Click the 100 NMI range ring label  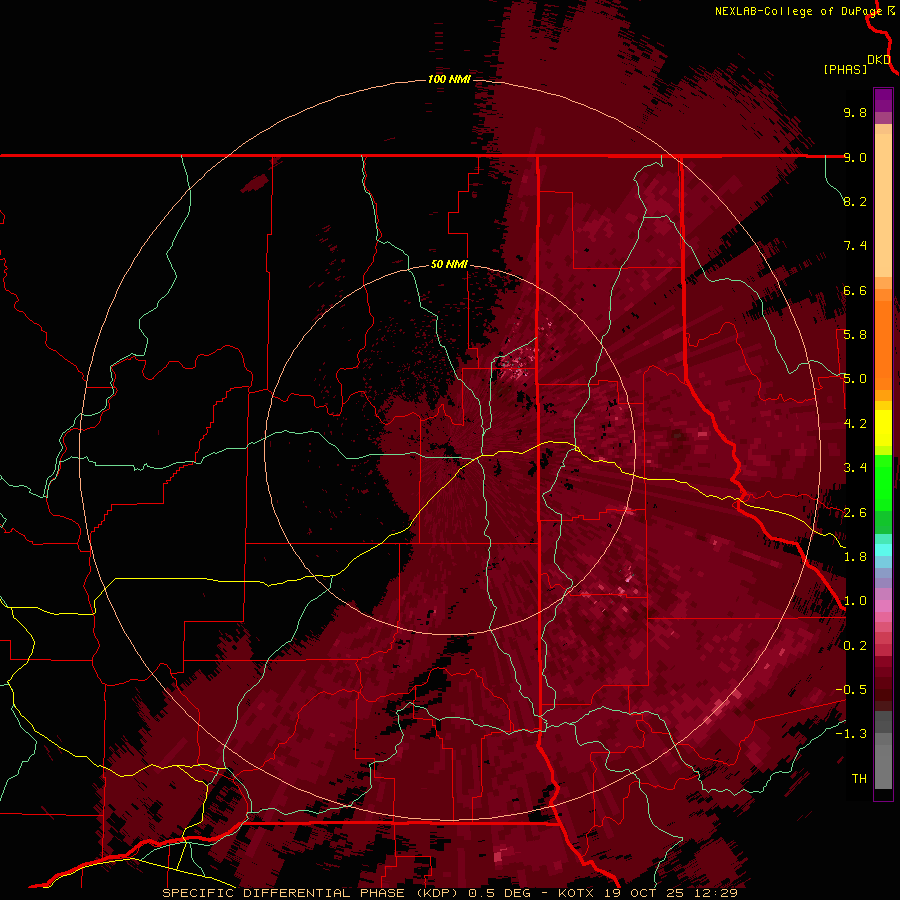tap(449, 79)
